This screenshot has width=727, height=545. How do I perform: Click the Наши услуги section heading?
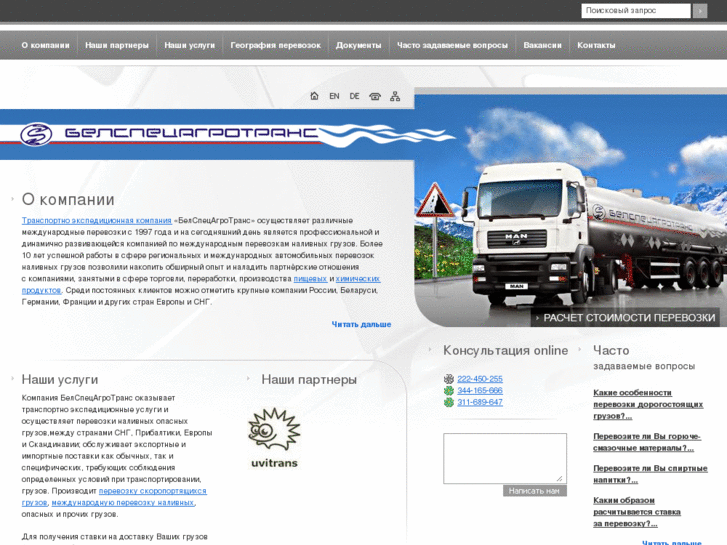[60, 379]
